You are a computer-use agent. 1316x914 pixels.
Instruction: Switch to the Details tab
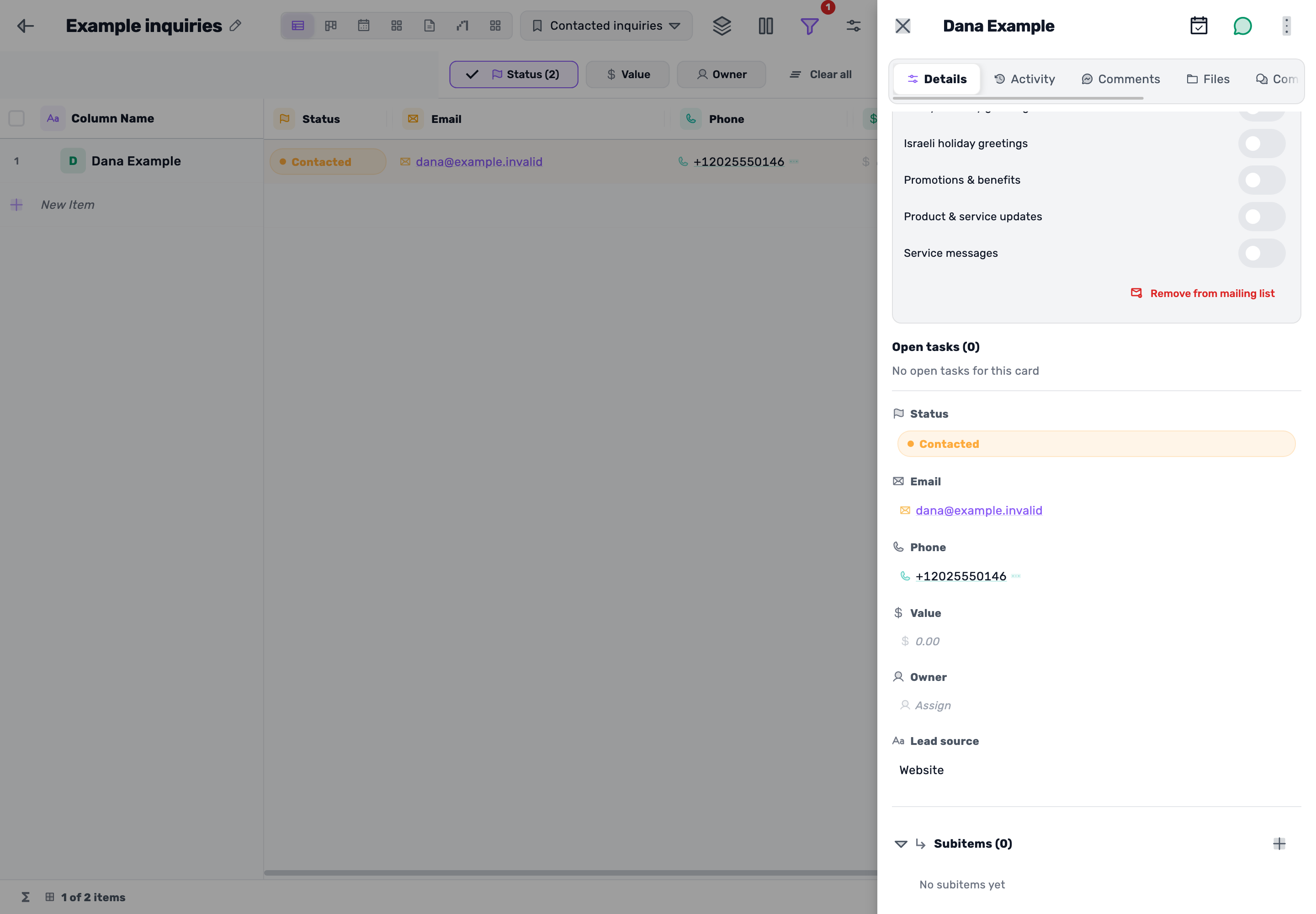click(x=937, y=79)
